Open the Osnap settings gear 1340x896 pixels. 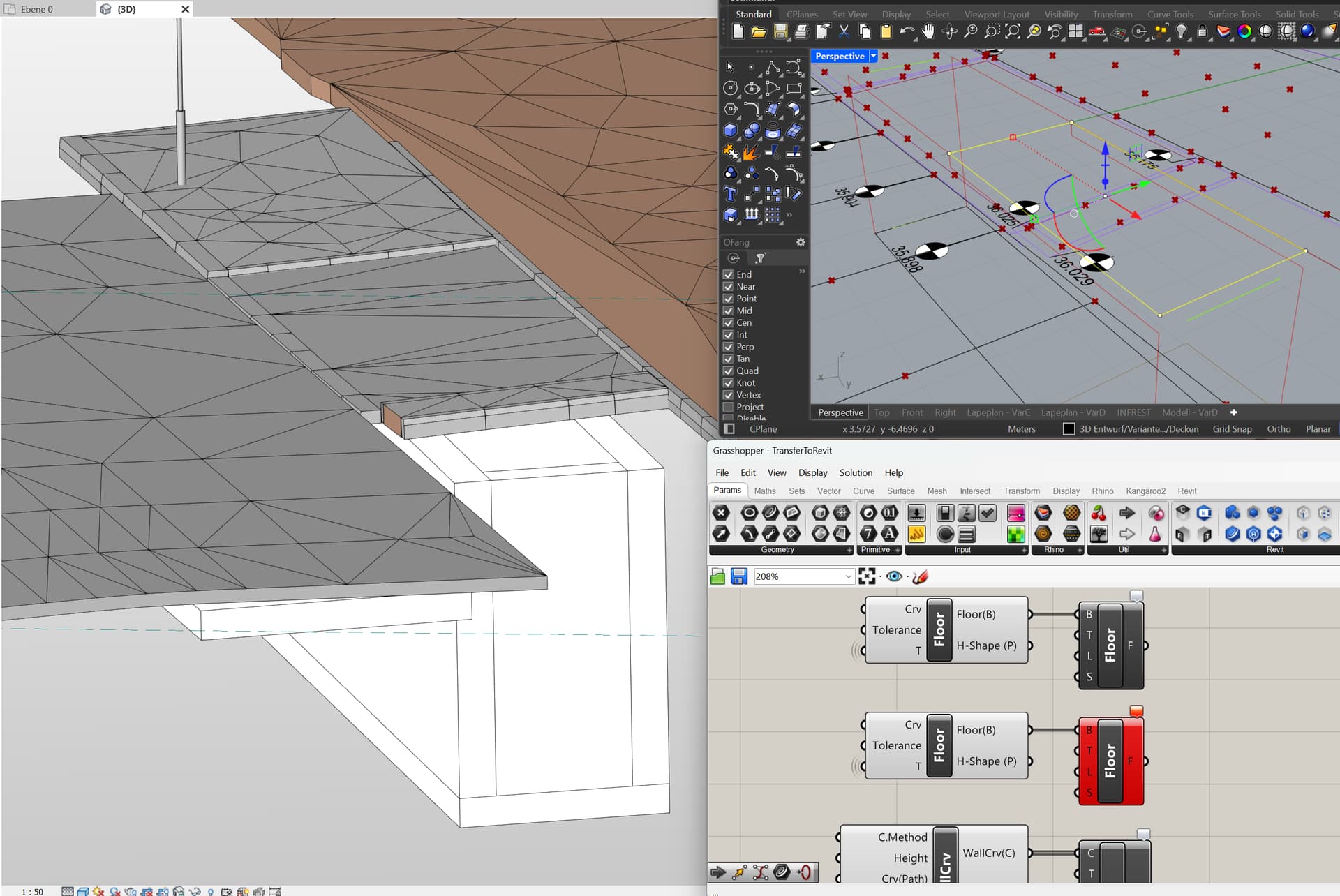(801, 242)
